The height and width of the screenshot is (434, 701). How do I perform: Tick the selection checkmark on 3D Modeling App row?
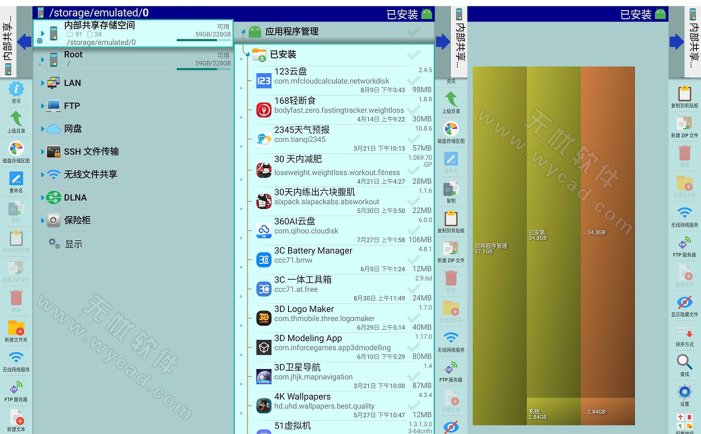[x=414, y=347]
